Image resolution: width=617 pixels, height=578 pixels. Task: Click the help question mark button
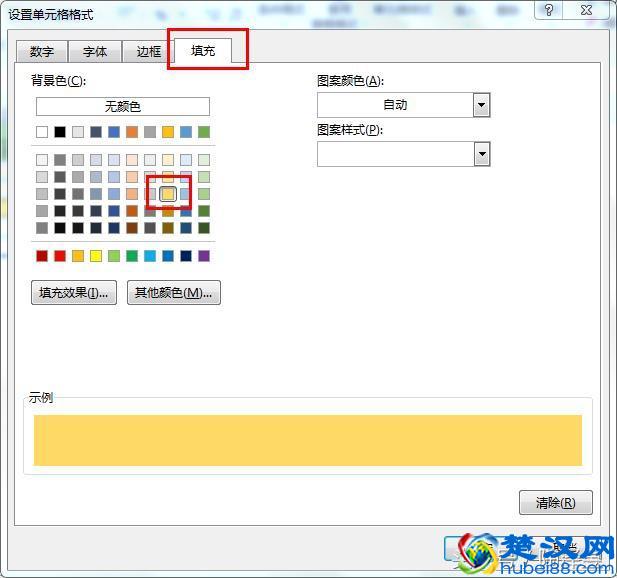549,9
